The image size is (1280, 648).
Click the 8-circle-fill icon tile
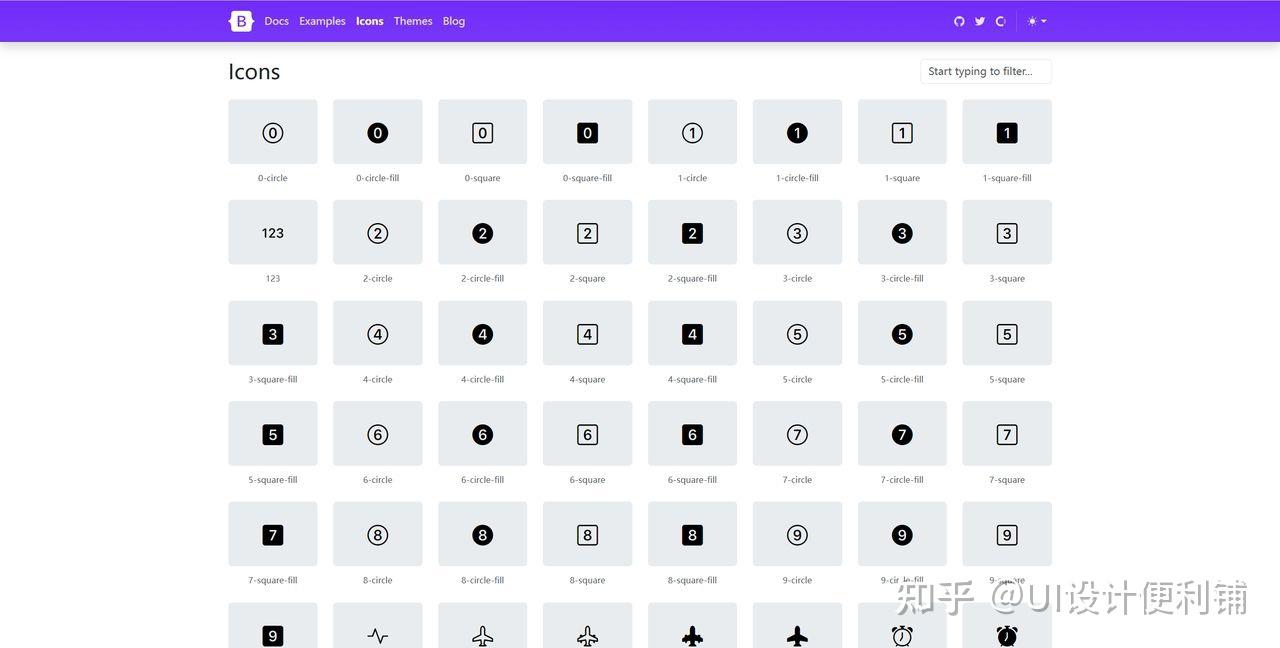coord(483,534)
